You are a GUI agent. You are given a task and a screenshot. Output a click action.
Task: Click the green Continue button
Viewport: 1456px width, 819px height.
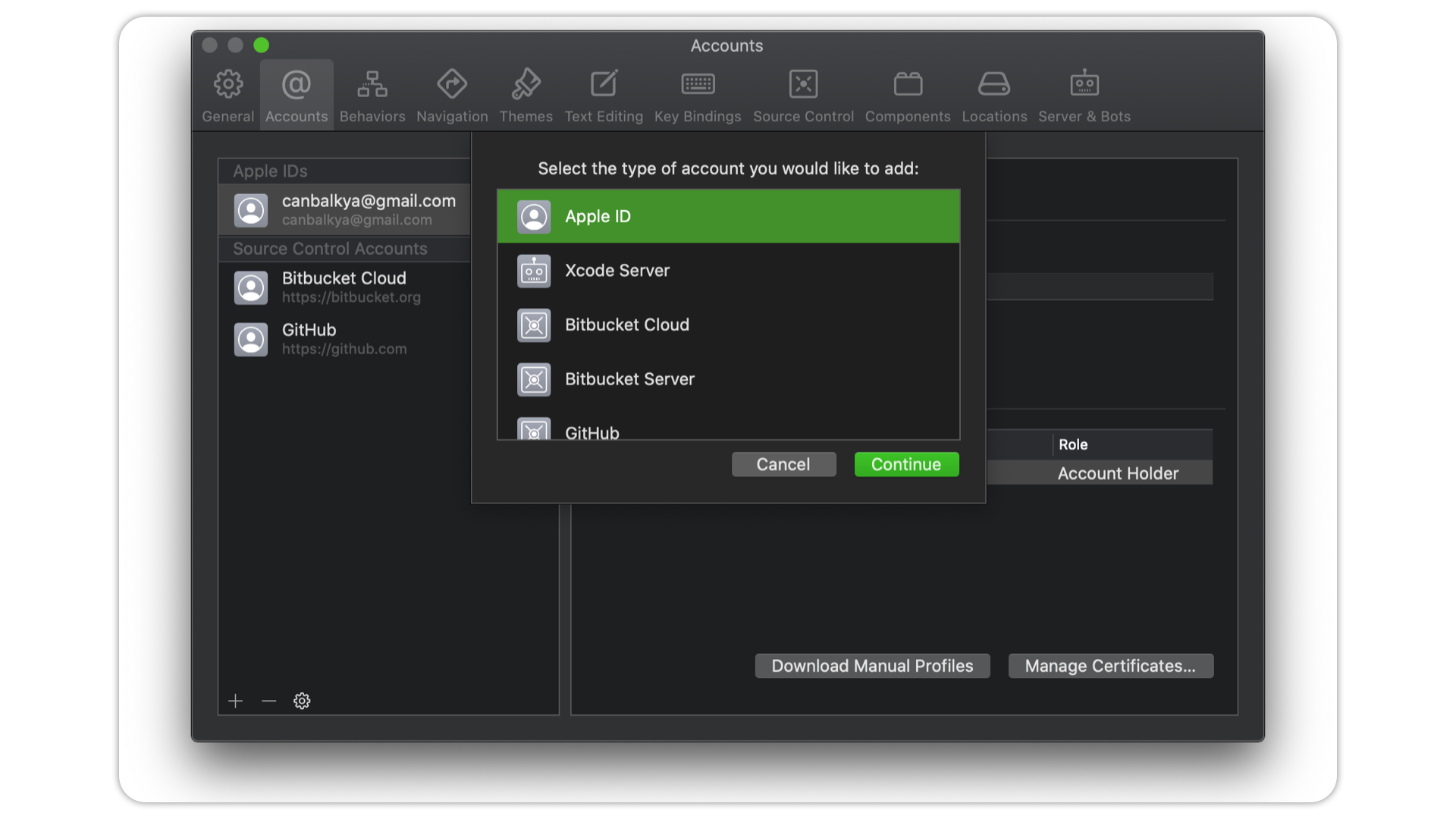(x=906, y=464)
